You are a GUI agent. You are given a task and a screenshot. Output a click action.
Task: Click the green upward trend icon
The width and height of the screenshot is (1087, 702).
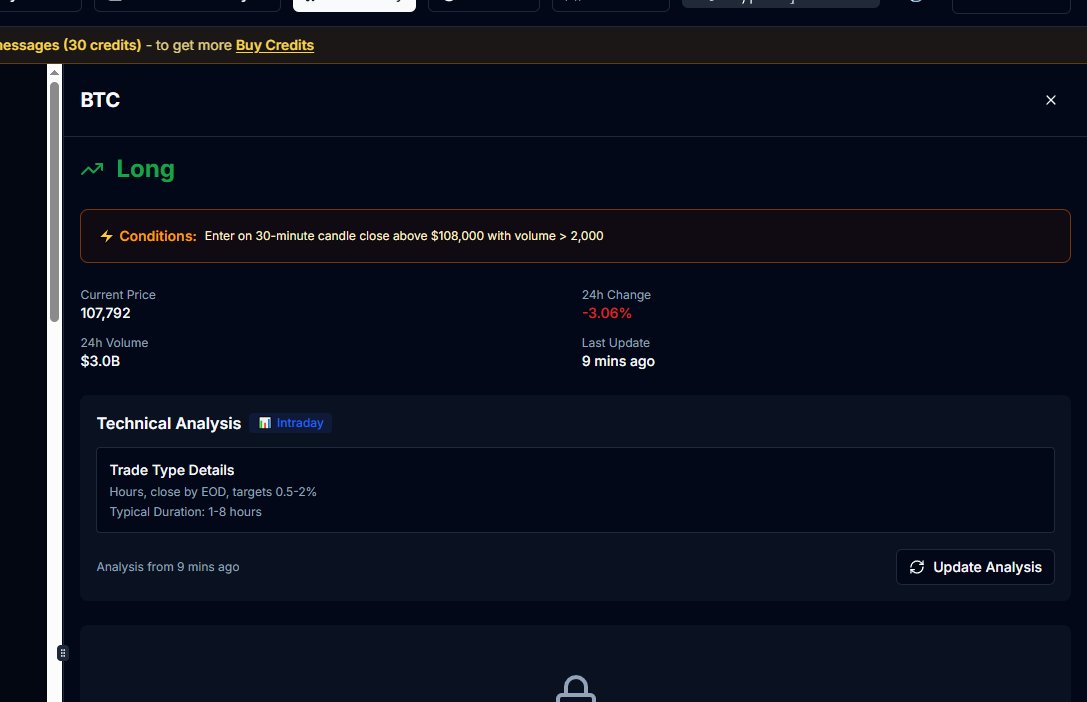point(92,169)
